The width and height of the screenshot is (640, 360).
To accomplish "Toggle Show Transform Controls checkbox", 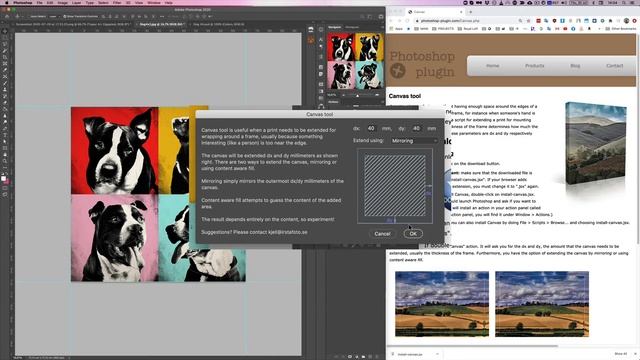I will pyautogui.click(x=65, y=16).
